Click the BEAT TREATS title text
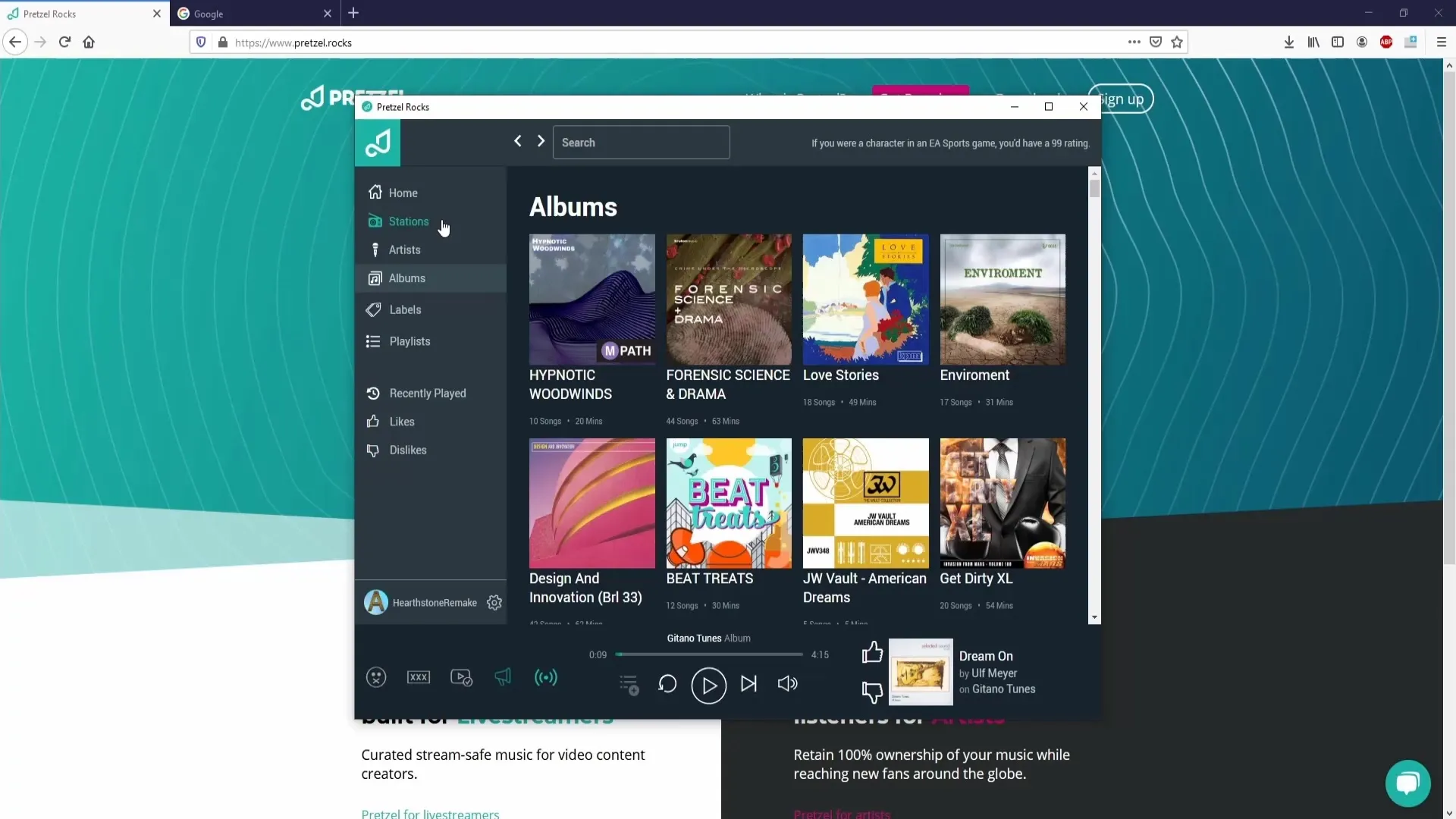Viewport: 1456px width, 819px height. 710,579
